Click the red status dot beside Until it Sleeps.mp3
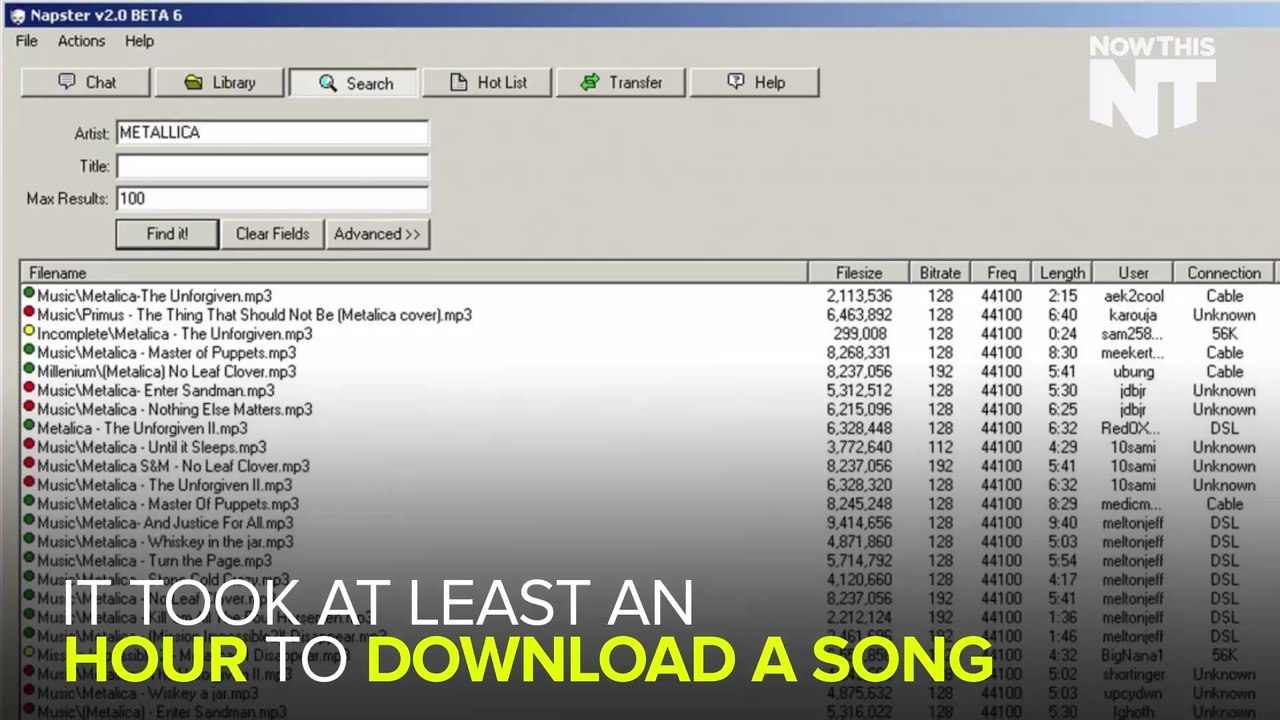This screenshot has width=1280, height=720. point(29,446)
